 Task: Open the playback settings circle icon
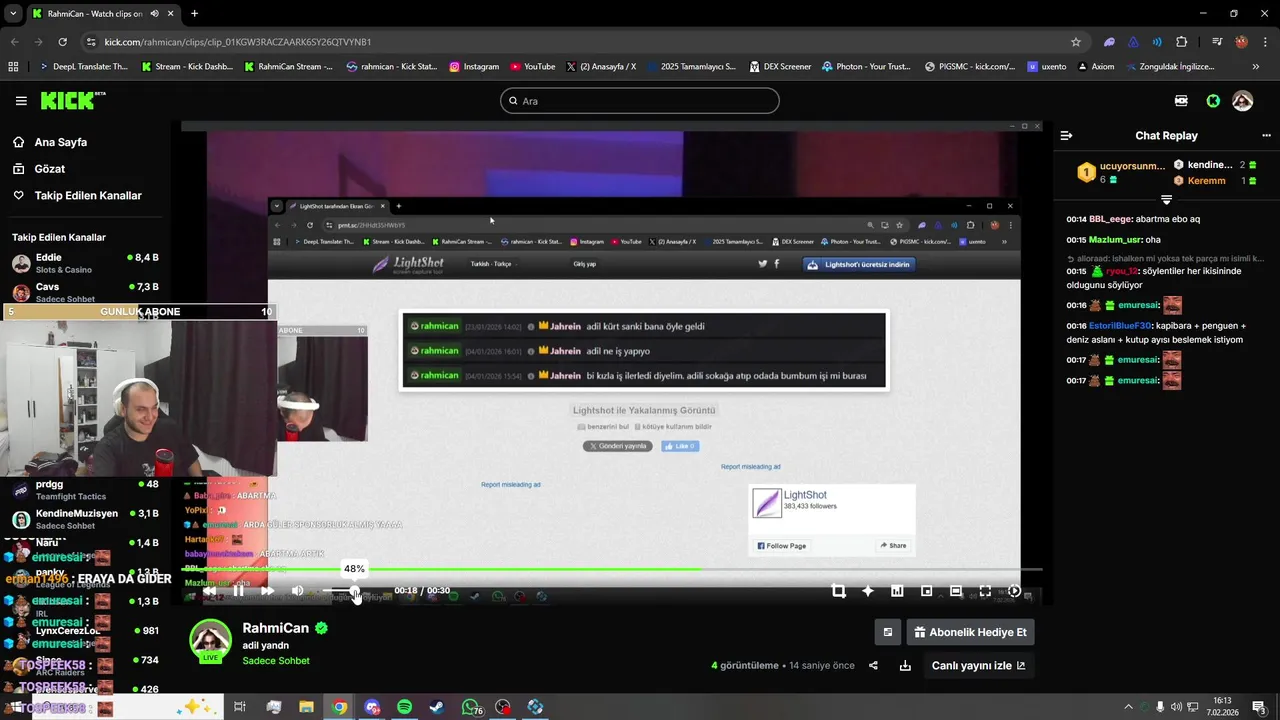(x=1014, y=591)
